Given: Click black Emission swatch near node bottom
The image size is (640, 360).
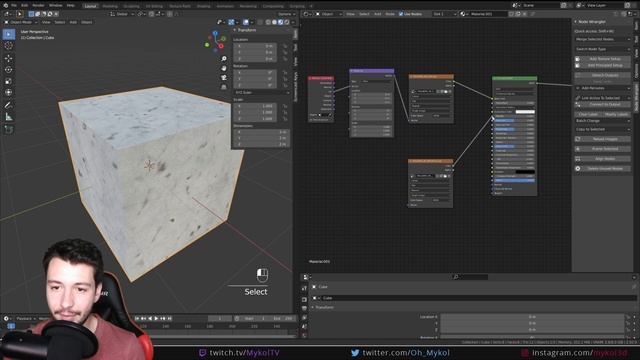Looking at the screenshot, I should 525,172.
